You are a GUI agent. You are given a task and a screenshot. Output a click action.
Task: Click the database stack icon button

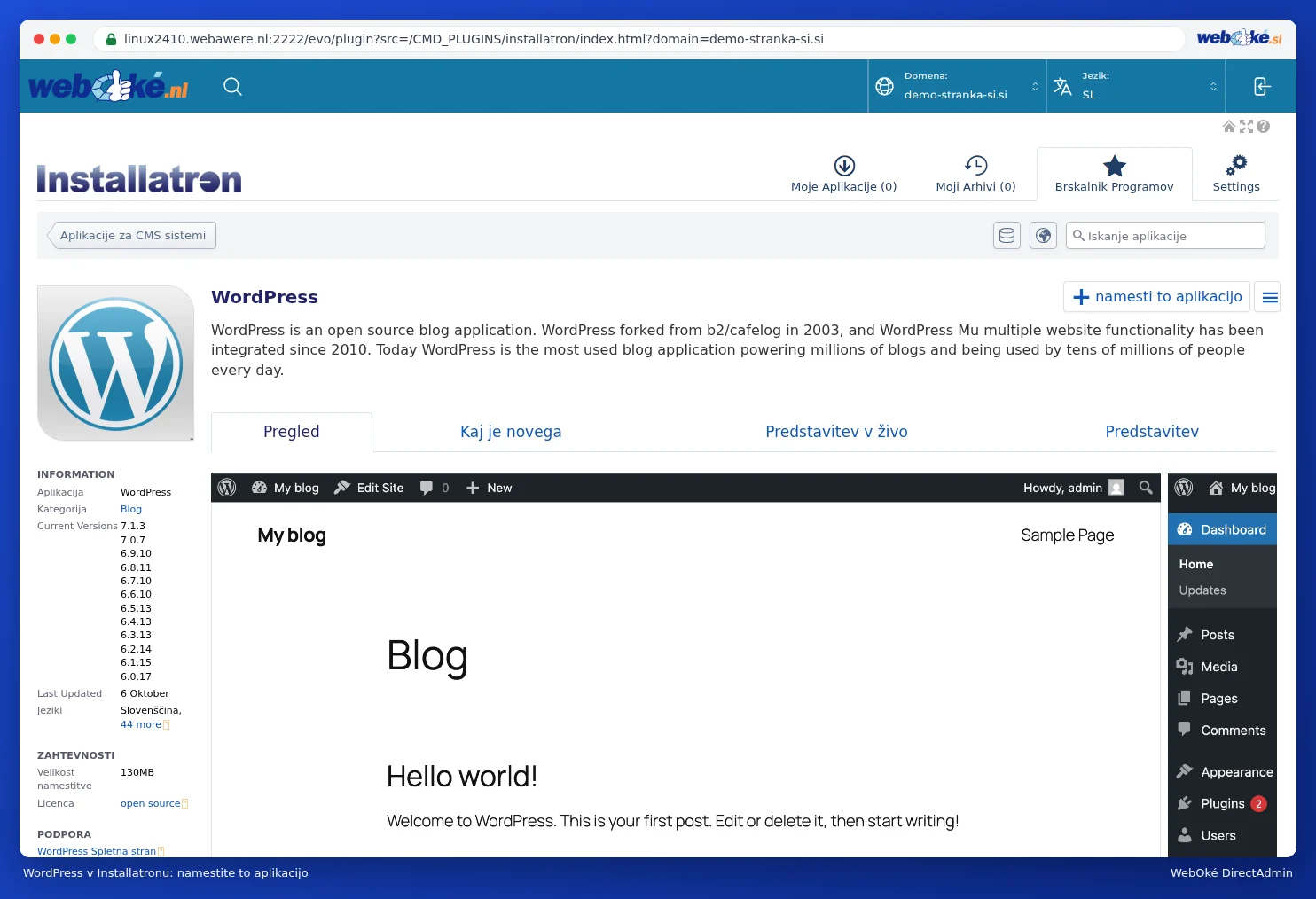point(1007,236)
